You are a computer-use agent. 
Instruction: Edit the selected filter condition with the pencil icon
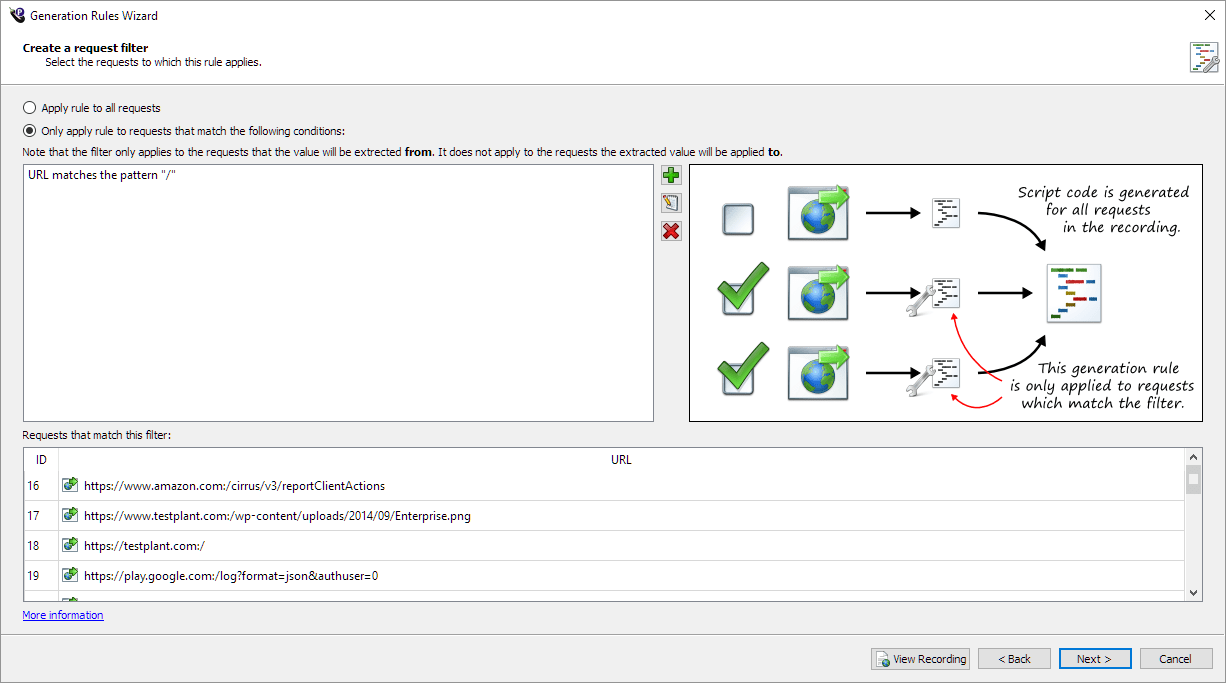coord(671,202)
